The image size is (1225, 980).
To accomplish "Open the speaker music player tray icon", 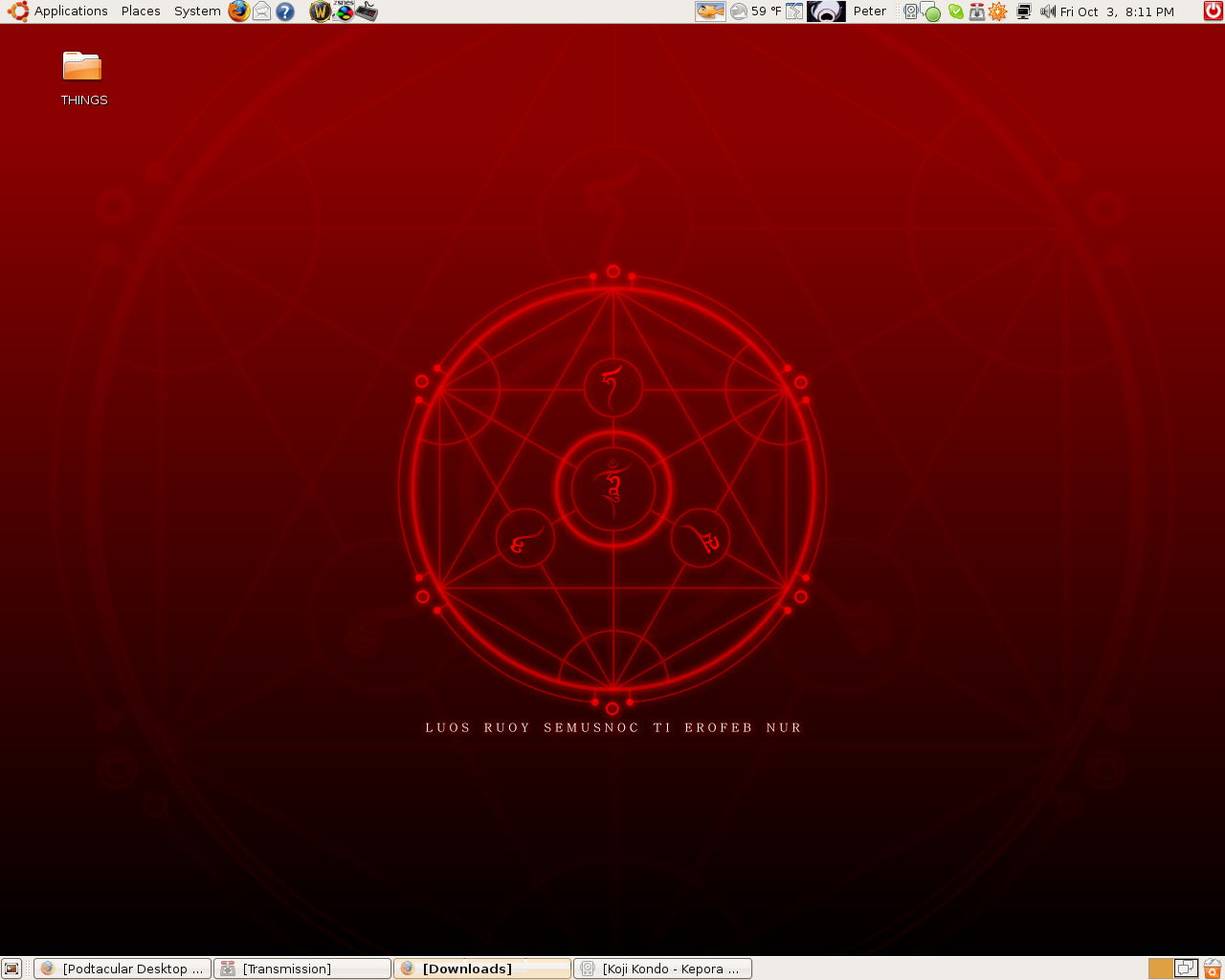I will click(910, 11).
